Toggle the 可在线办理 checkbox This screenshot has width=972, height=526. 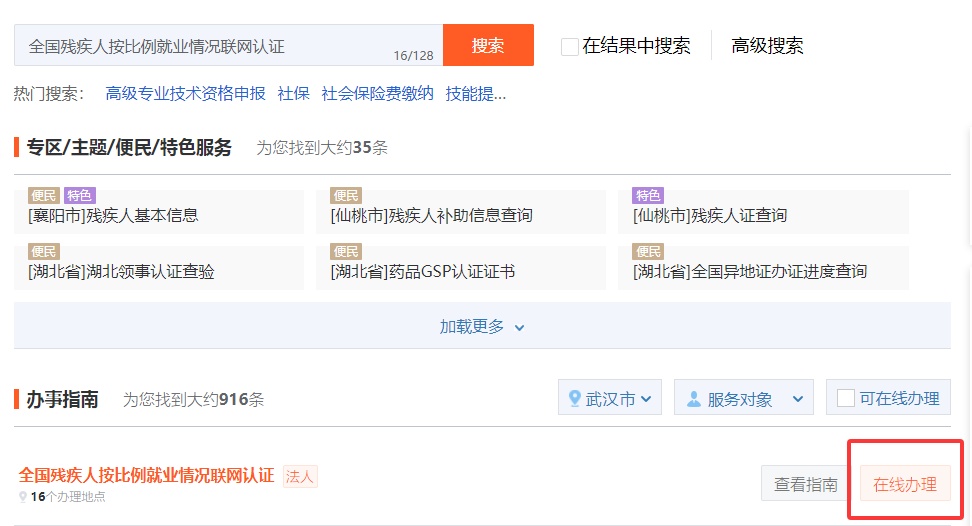[x=846, y=398]
